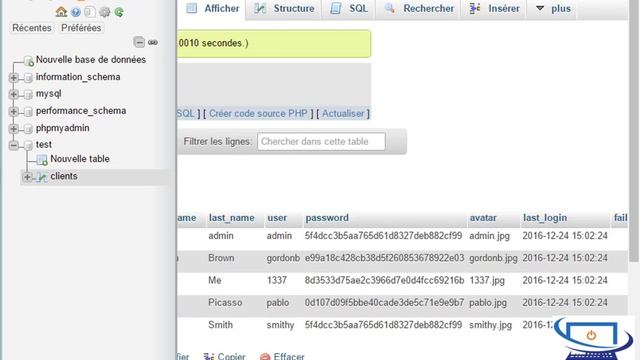The height and width of the screenshot is (360, 640).
Task: Collapse the test database node
Action: pyautogui.click(x=13, y=145)
